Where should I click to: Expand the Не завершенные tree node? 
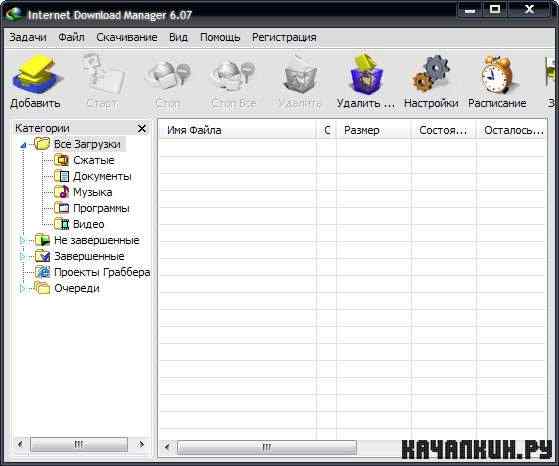point(22,240)
